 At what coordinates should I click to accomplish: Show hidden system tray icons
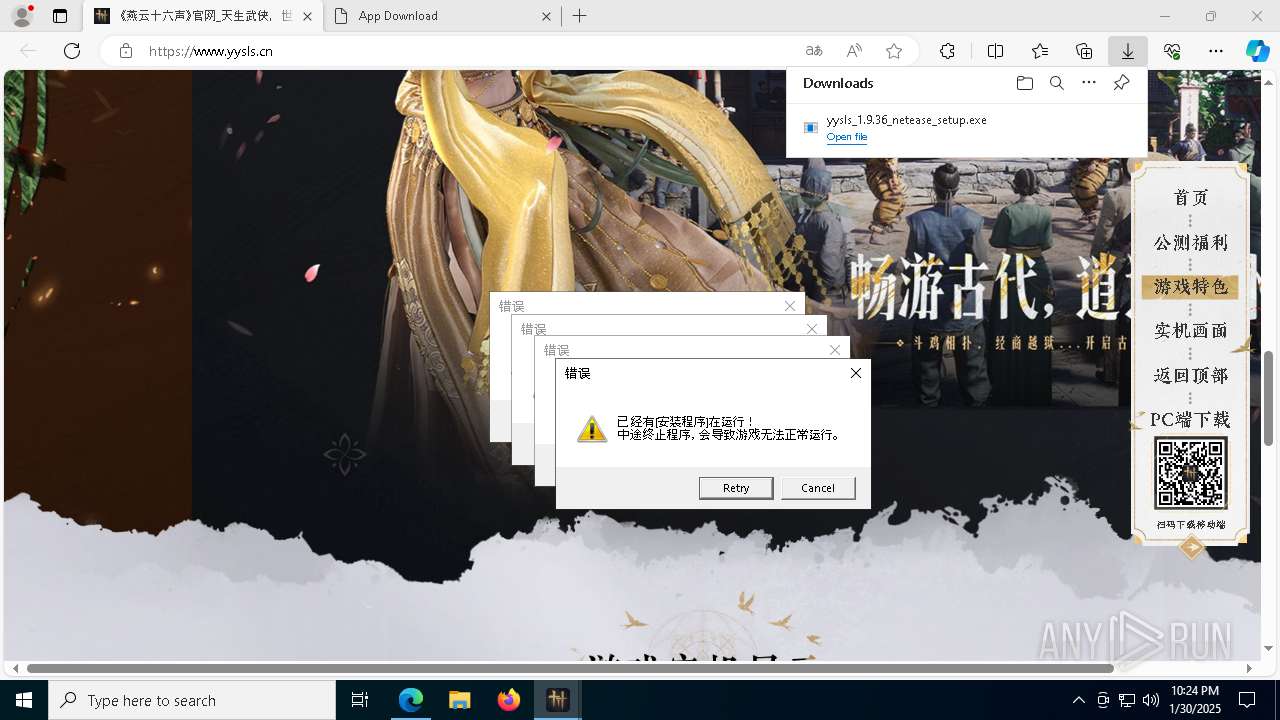[x=1078, y=700]
